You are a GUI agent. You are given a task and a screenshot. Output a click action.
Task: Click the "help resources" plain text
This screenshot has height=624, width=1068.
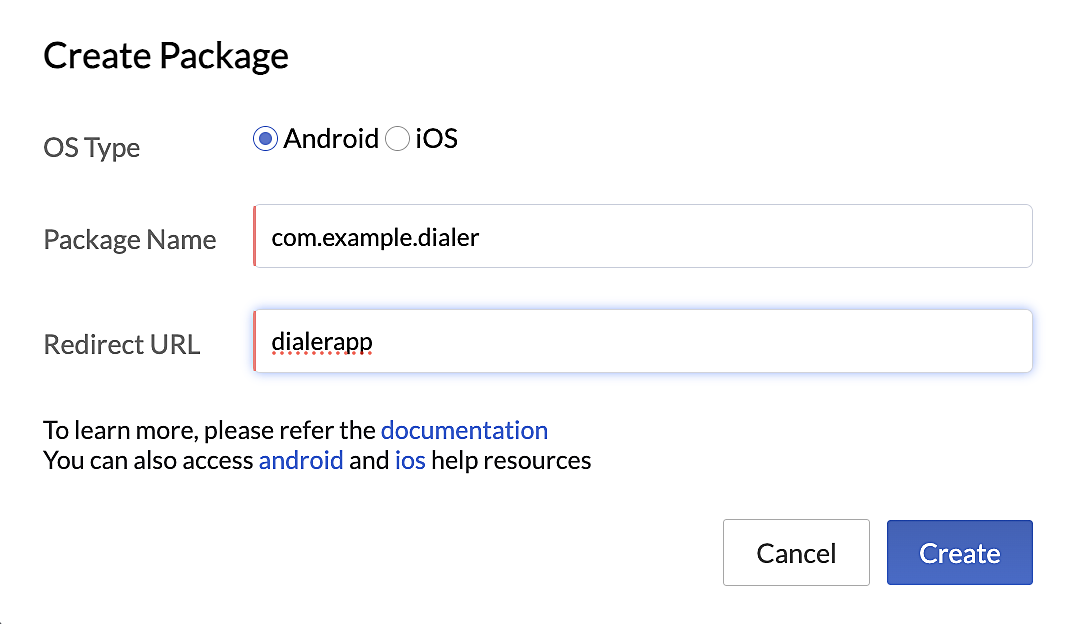pyautogui.click(x=511, y=461)
